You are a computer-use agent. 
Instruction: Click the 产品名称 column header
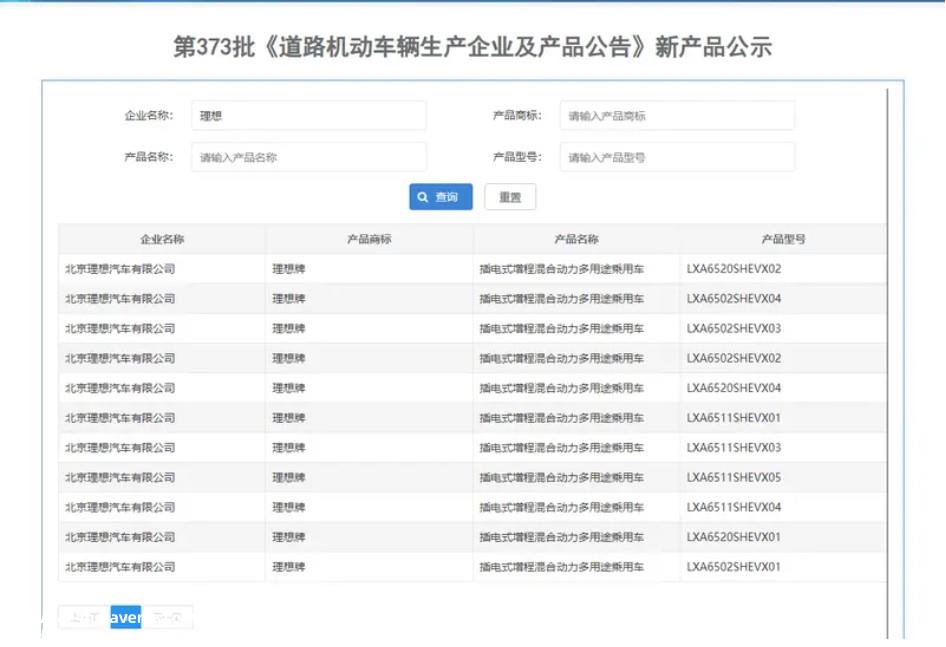coord(576,239)
